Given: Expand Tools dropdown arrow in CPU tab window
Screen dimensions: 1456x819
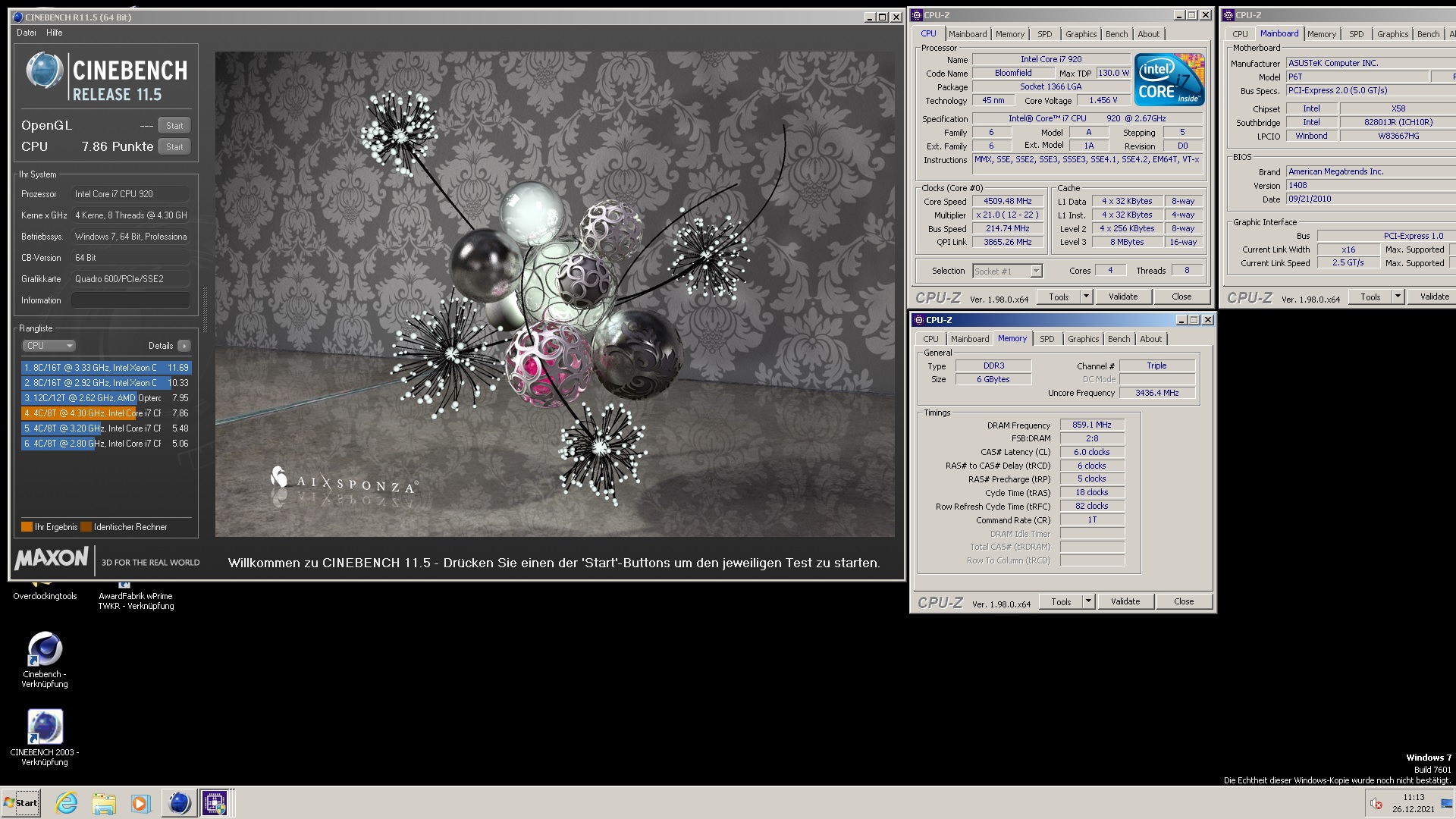Looking at the screenshot, I should 1086,297.
